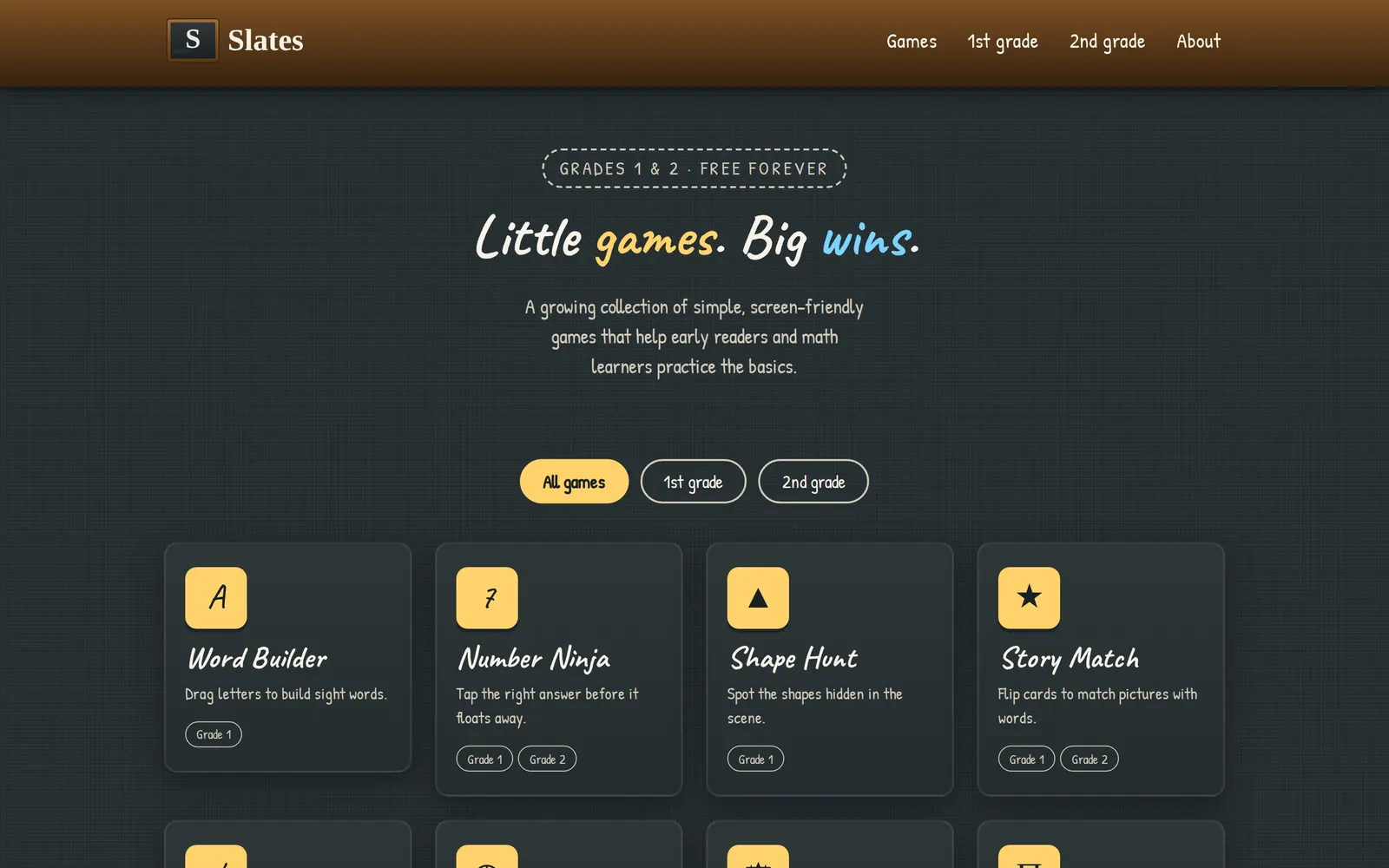Click 'Spot the shapes hidden in the scene.'
This screenshot has width=1389, height=868.
[814, 706]
